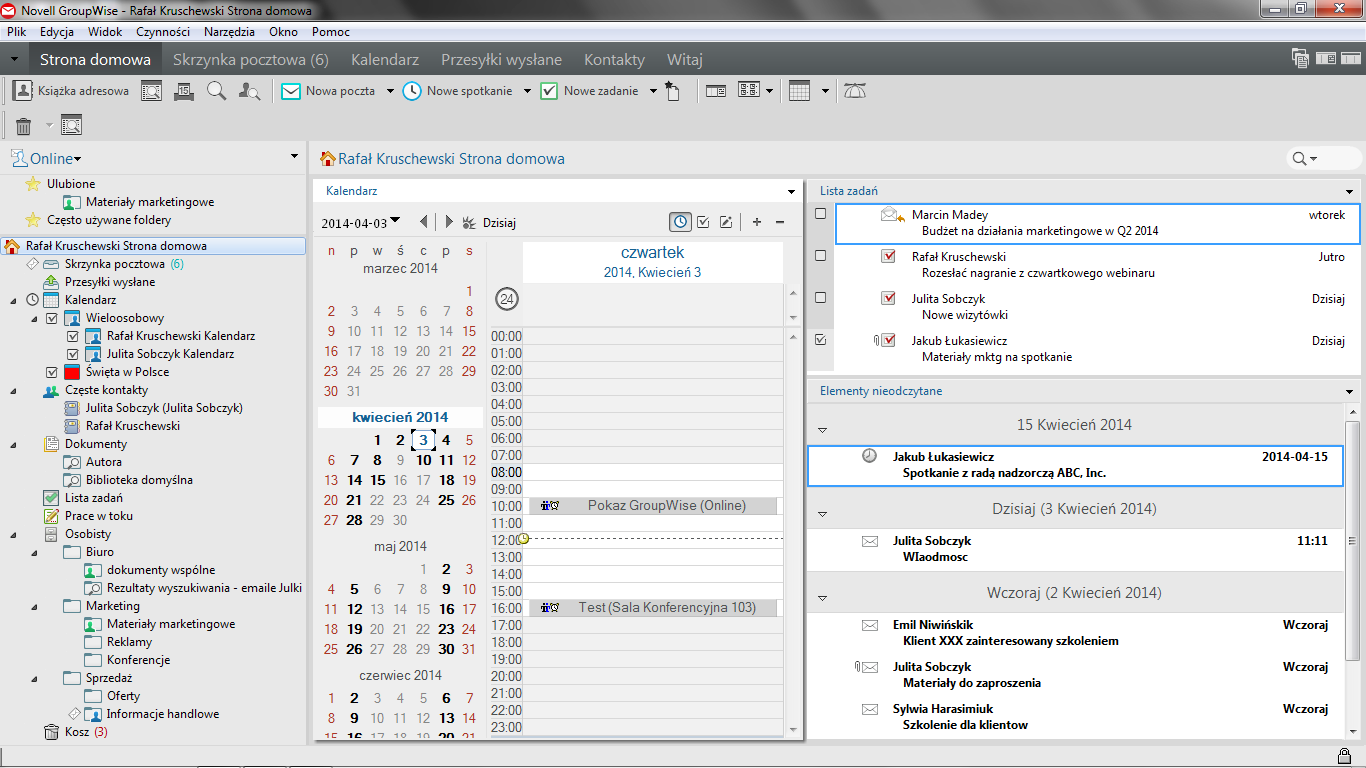This screenshot has height=768, width=1366.
Task: Switch to Przesyłki wysłane tab
Action: coord(502,60)
